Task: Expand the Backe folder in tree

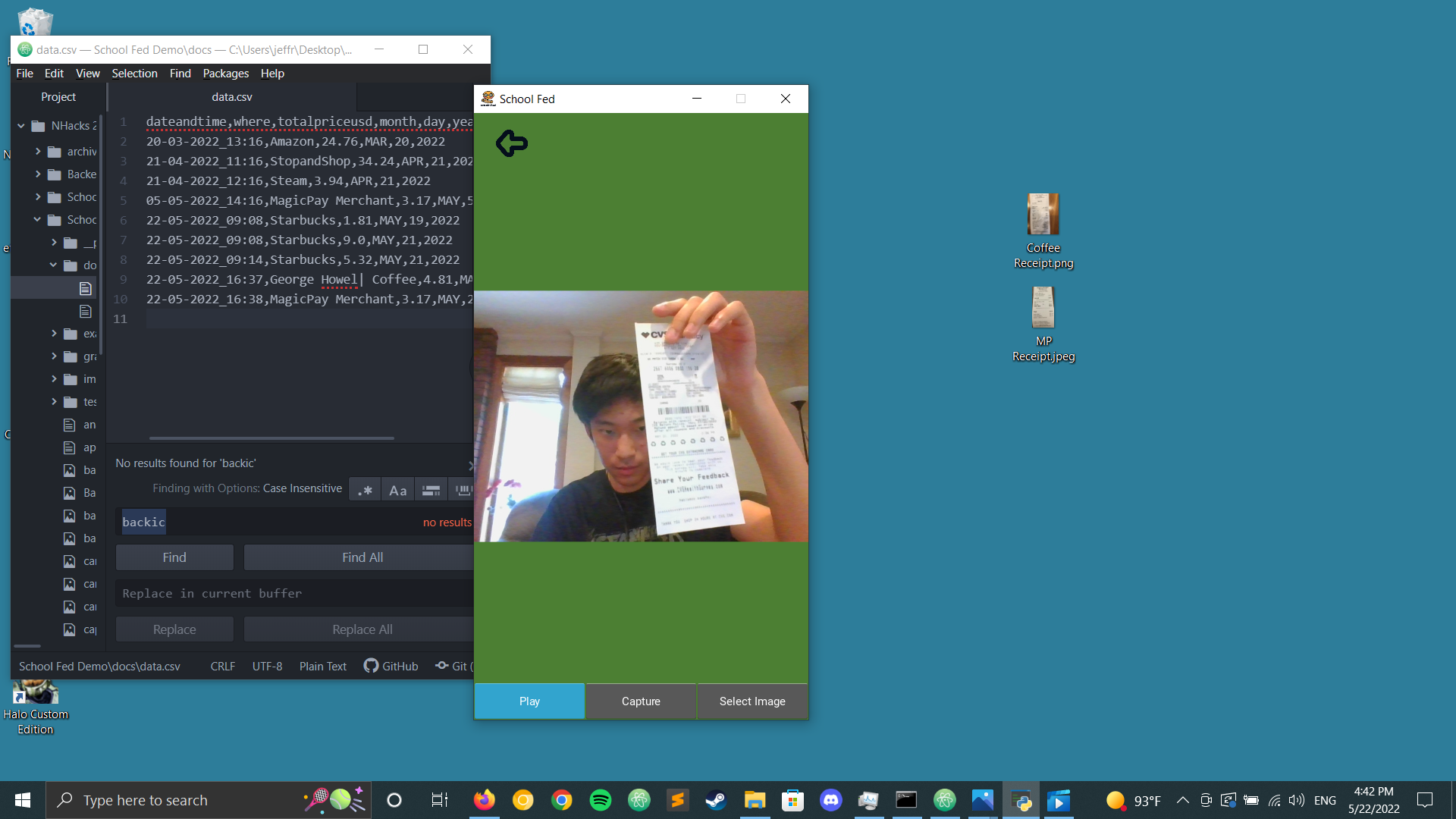Action: pos(38,174)
